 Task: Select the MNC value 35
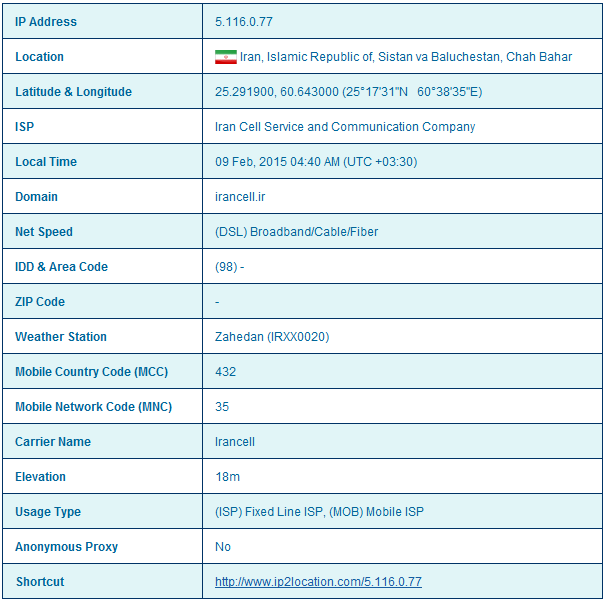pyautogui.click(x=222, y=407)
